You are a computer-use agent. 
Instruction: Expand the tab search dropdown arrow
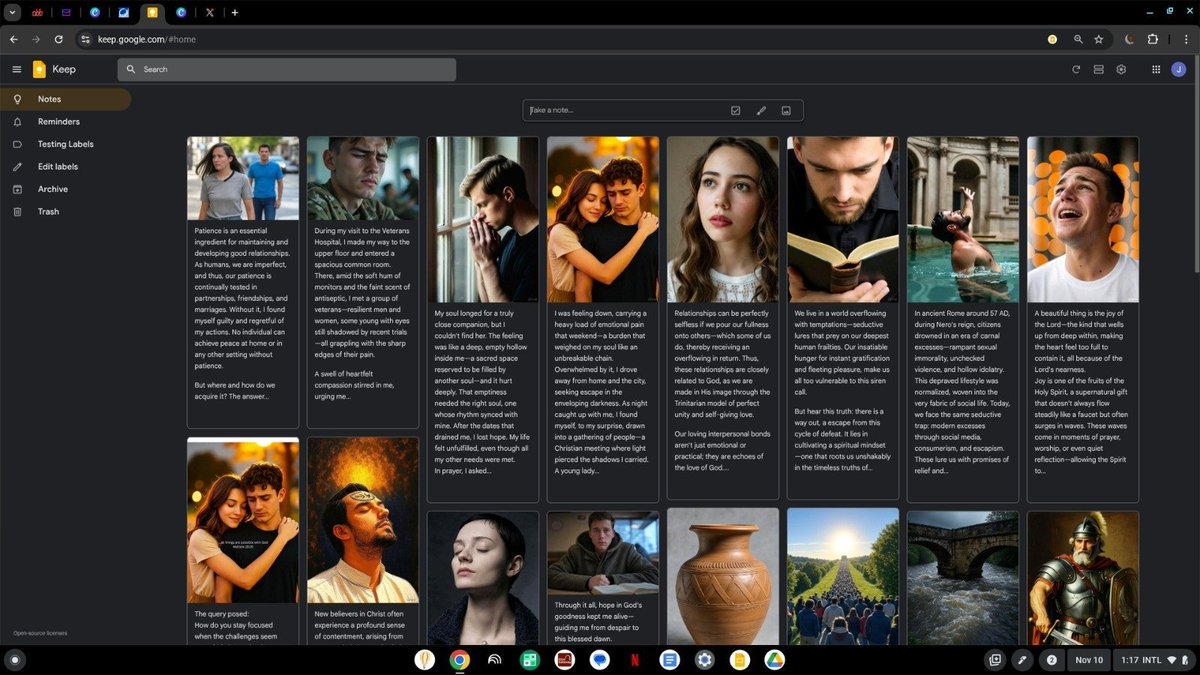[x=13, y=12]
